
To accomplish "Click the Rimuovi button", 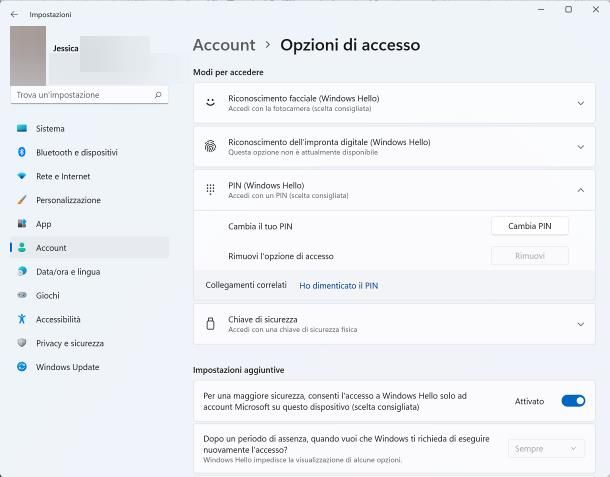I will (529, 256).
